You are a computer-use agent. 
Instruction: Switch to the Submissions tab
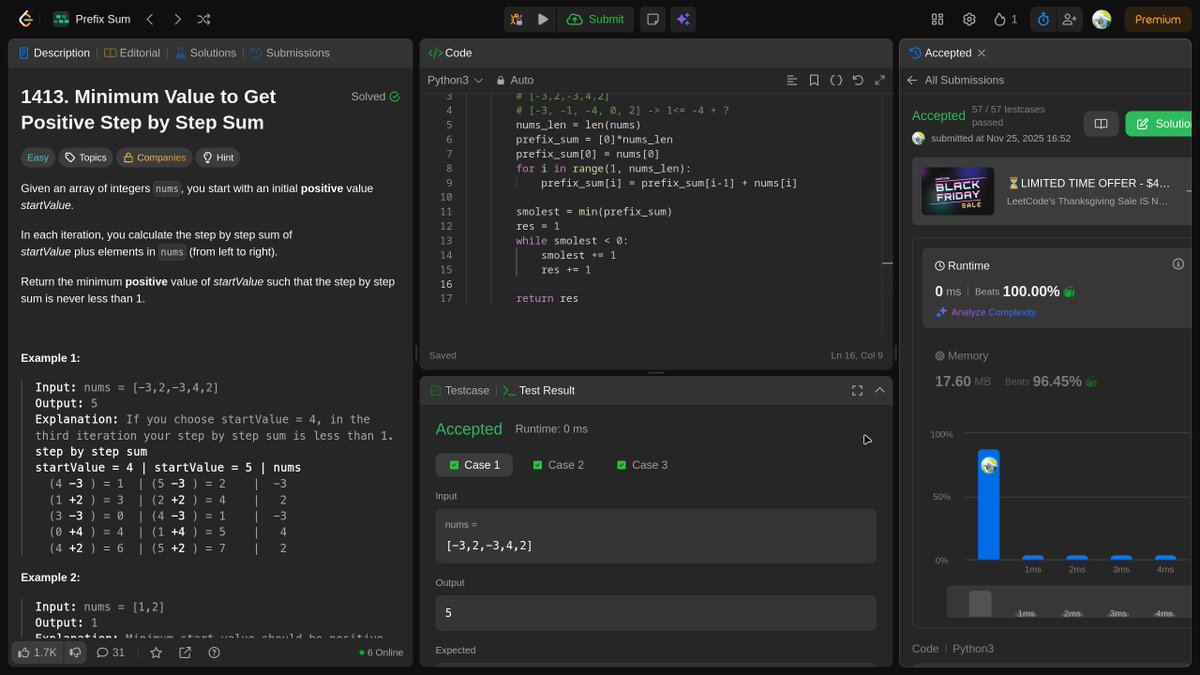(x=289, y=53)
